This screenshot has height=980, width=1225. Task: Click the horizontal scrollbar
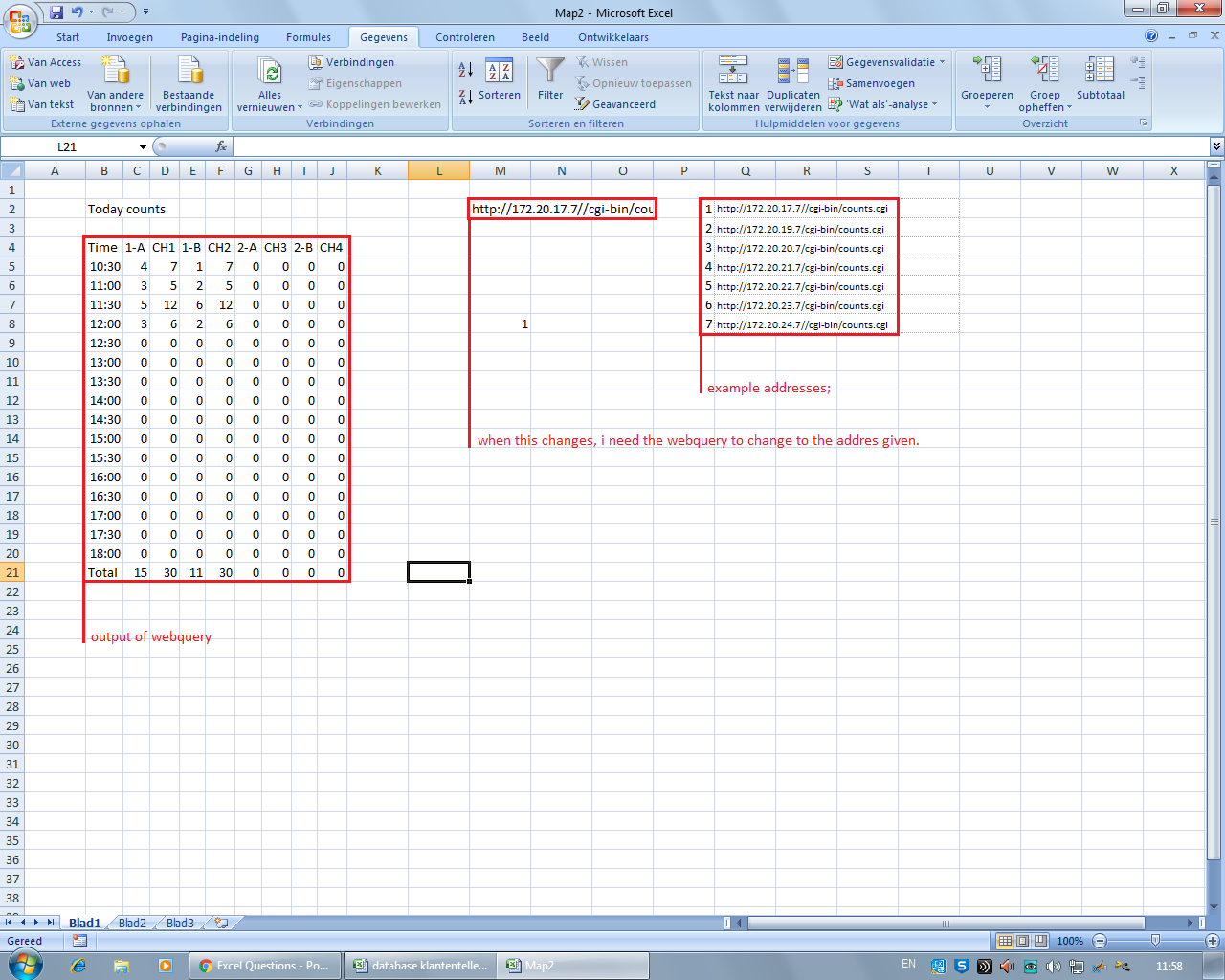[946, 924]
